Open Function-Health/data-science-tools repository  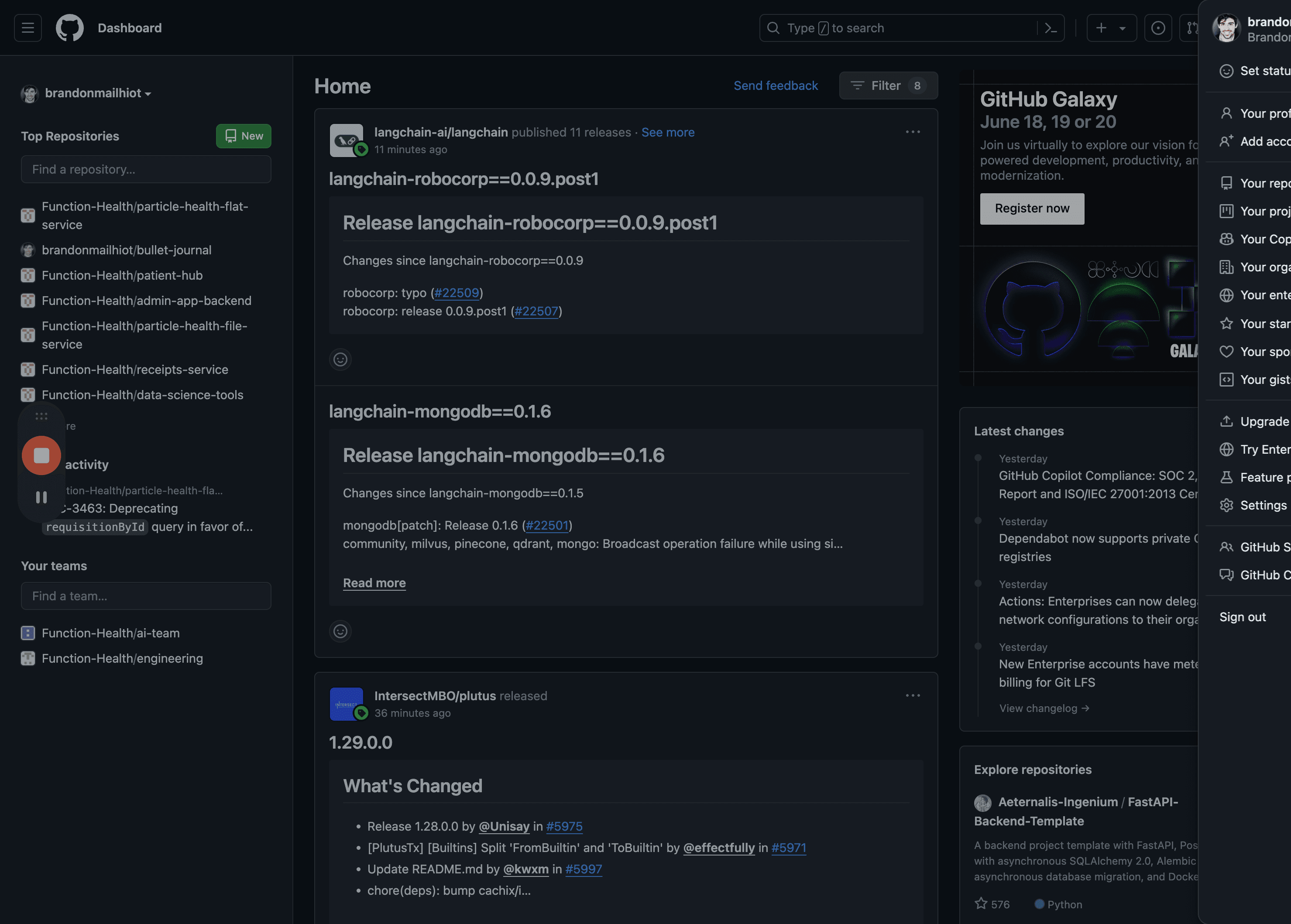[x=142, y=395]
